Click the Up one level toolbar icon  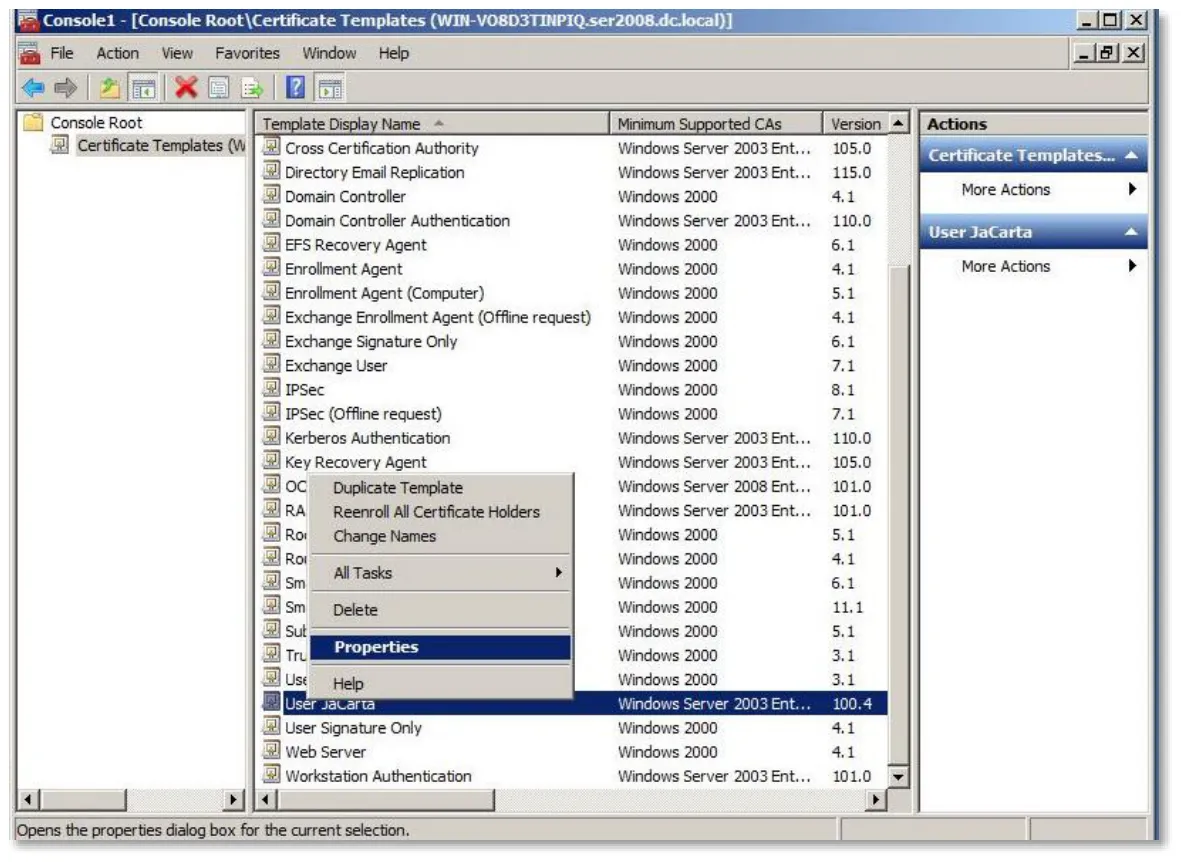[110, 88]
